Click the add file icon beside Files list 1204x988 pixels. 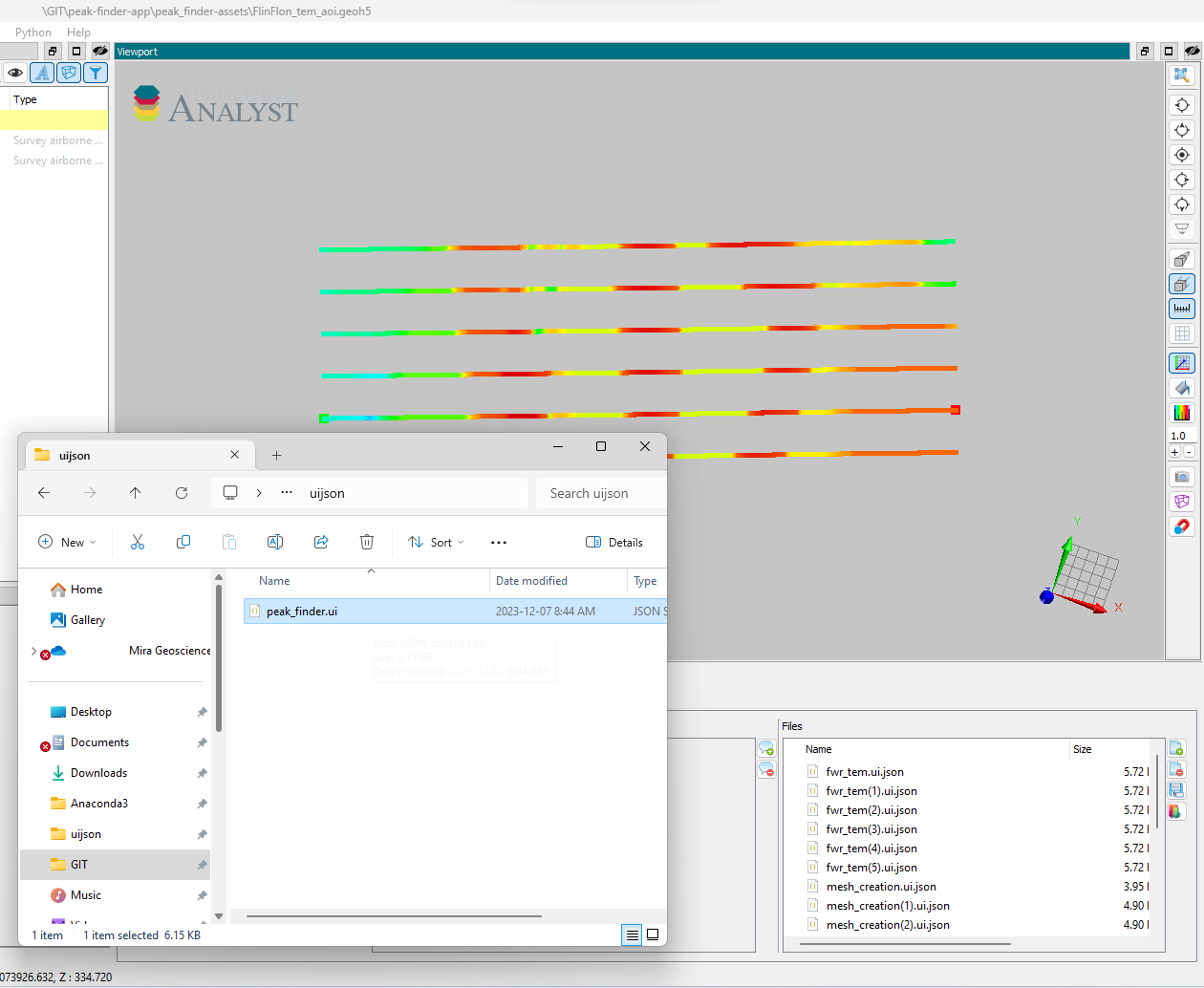click(x=1176, y=748)
